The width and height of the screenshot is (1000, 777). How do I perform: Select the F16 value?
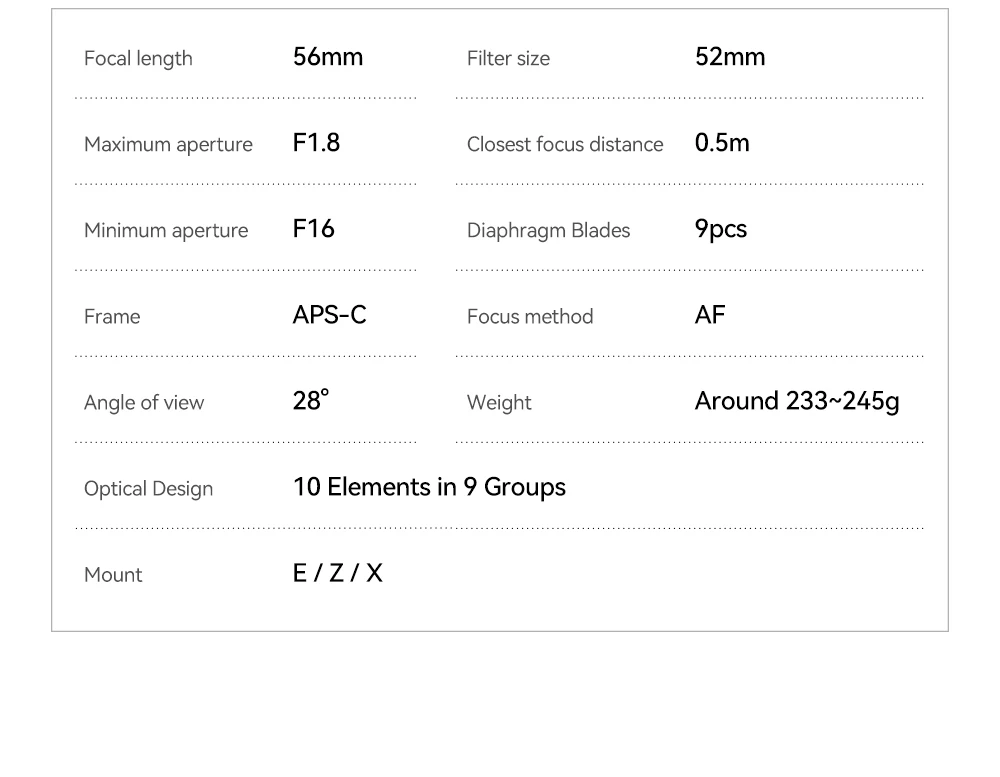313,228
